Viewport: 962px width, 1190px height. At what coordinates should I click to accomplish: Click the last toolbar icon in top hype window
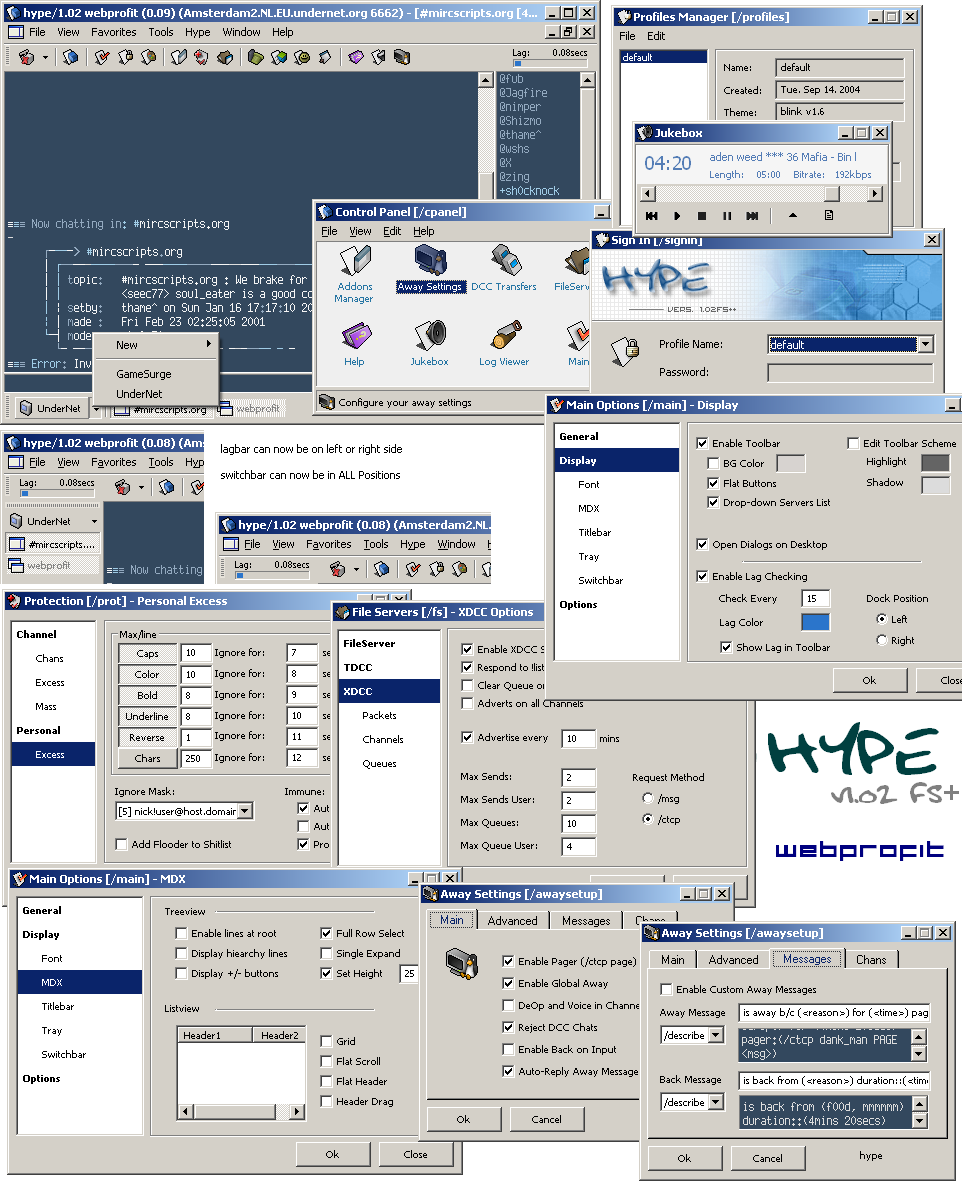(x=401, y=57)
